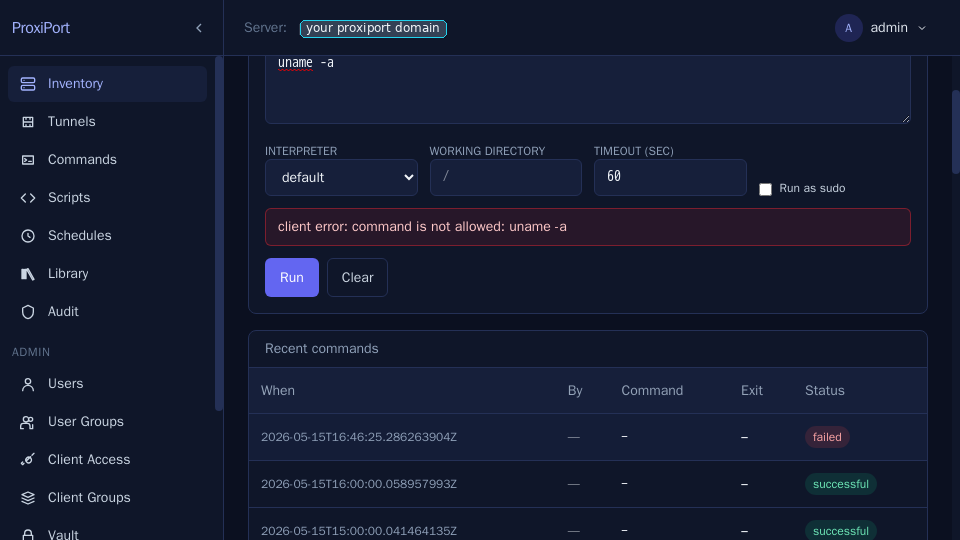Click the Commands terminal icon
Viewport: 960px width, 540px height.
pyautogui.click(x=28, y=160)
